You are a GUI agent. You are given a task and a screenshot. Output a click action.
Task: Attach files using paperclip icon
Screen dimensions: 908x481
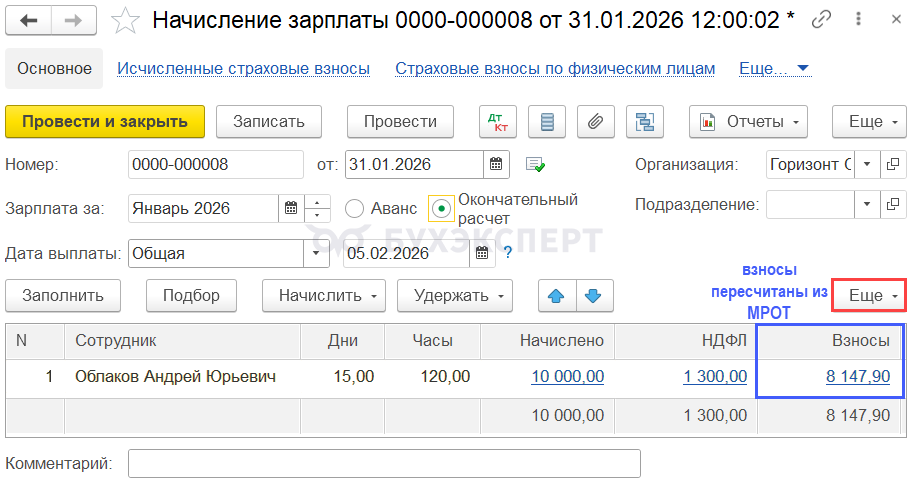[595, 122]
